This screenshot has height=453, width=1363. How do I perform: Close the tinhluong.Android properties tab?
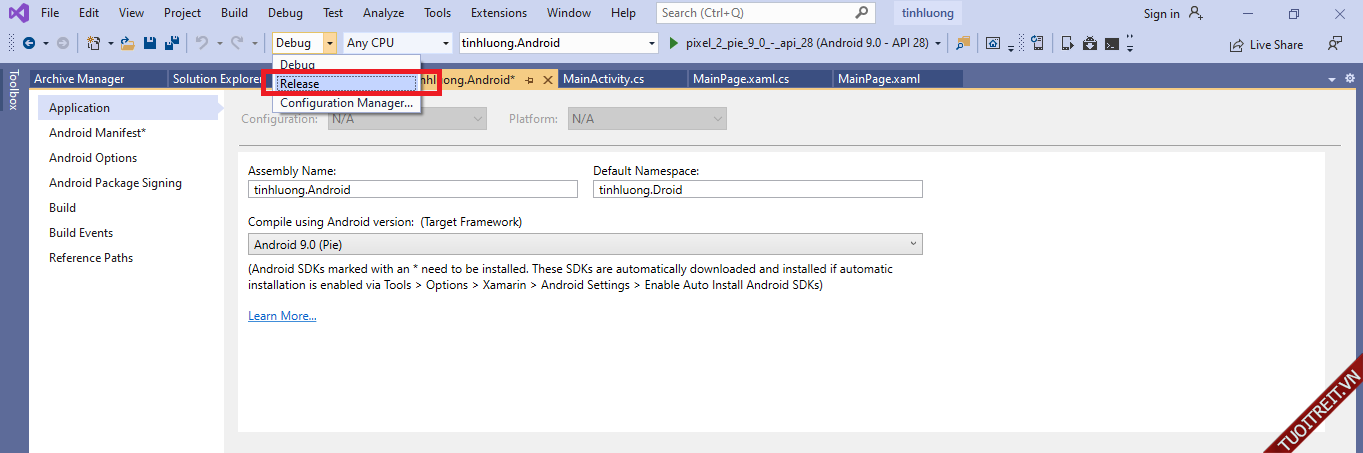click(547, 79)
